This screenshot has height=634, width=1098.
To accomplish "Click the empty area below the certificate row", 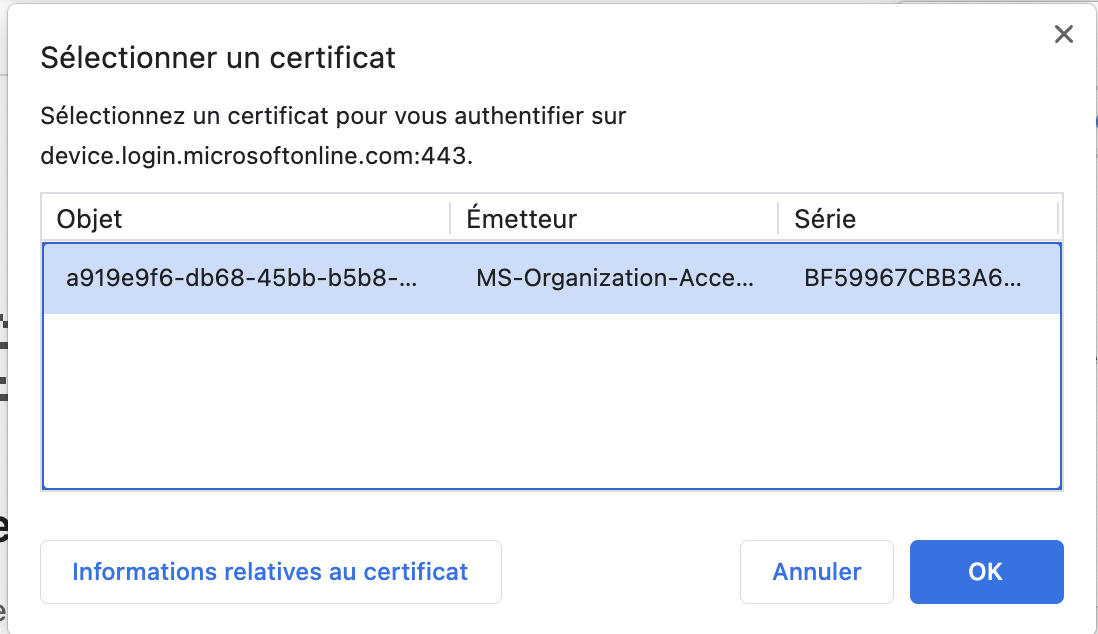I will 550,400.
